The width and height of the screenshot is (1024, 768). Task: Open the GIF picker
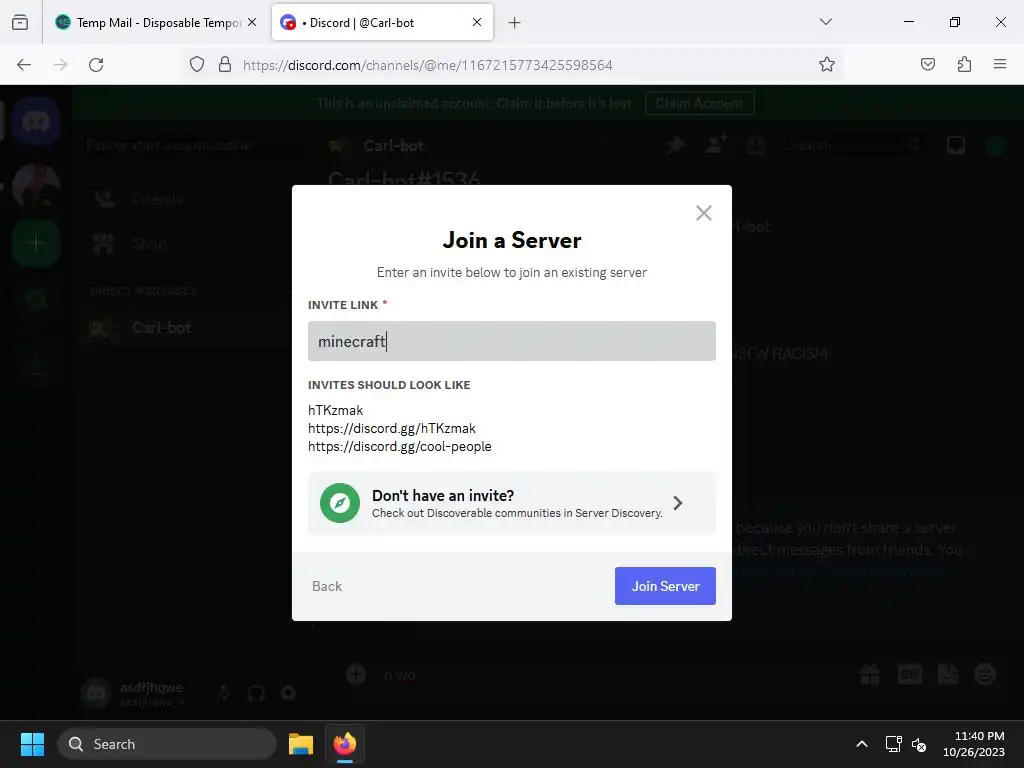click(x=909, y=673)
